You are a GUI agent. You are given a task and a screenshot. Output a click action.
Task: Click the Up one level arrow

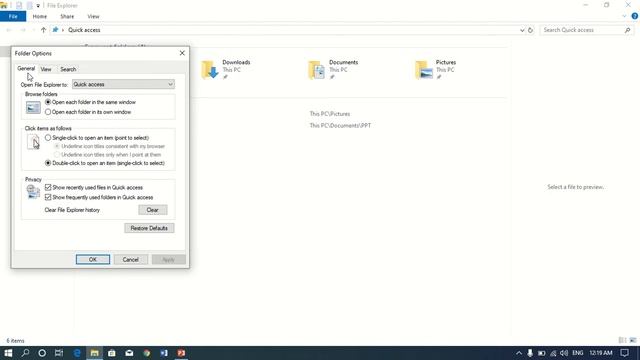(43, 30)
